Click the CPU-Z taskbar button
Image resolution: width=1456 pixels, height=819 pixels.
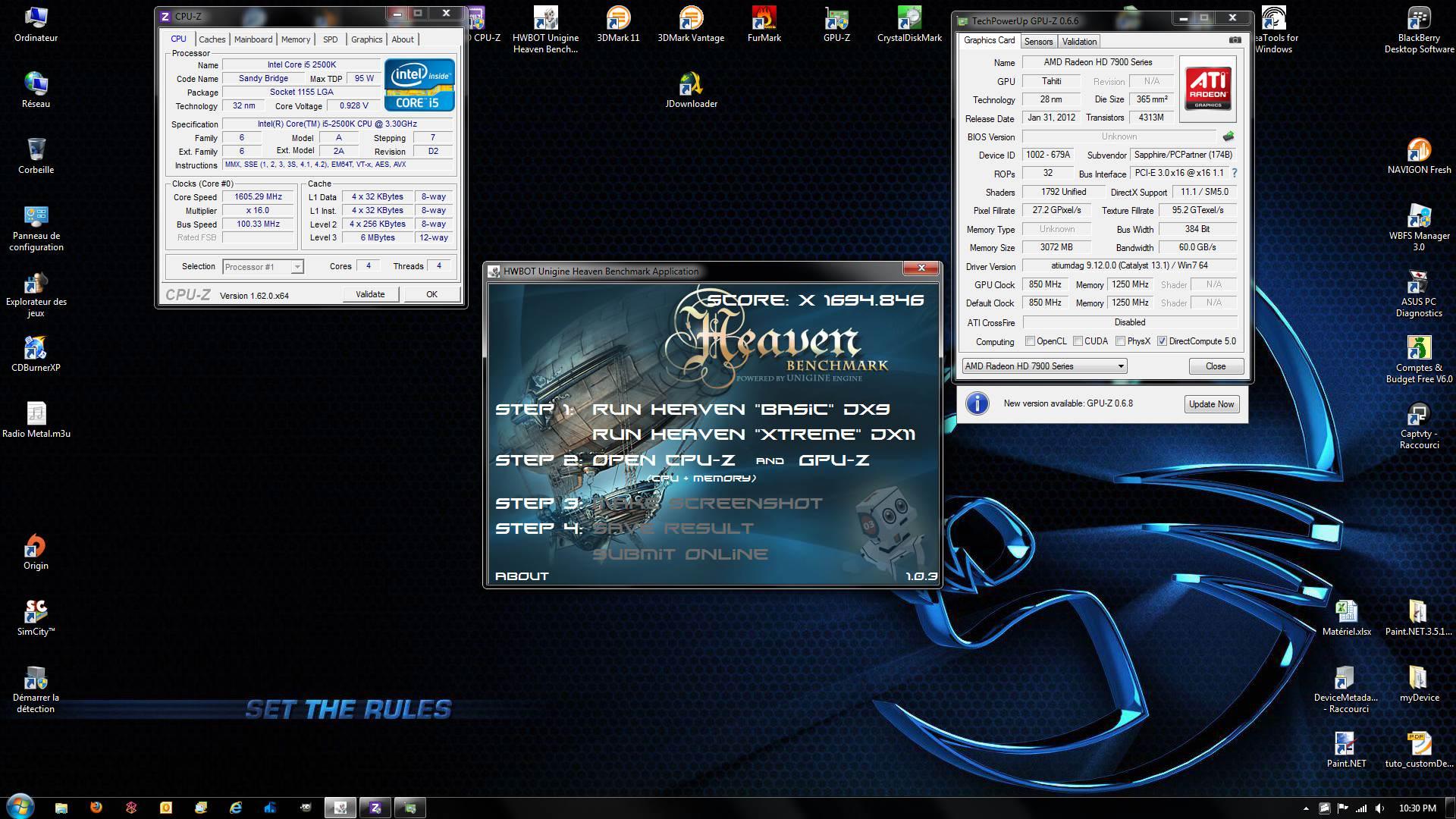375,808
